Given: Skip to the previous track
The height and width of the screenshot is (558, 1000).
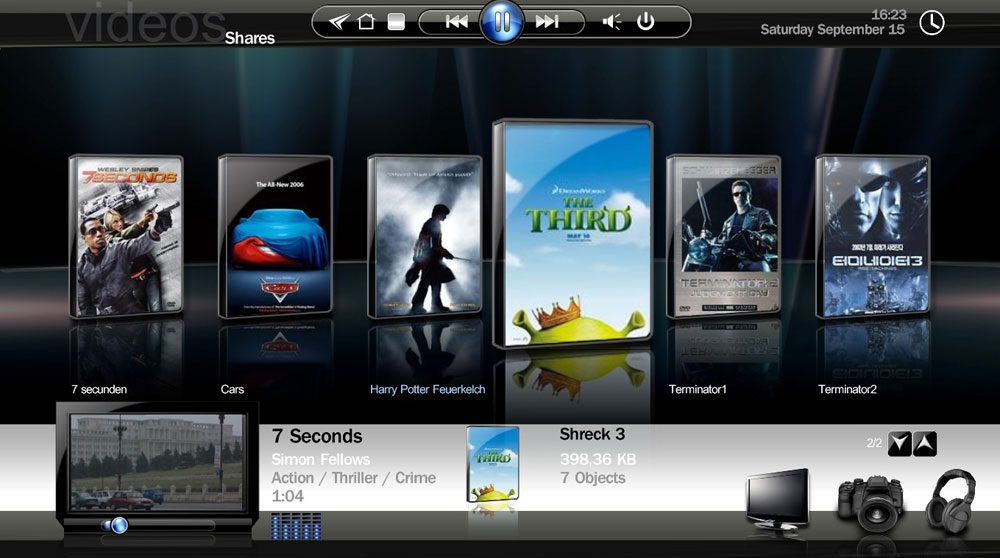Looking at the screenshot, I should [x=456, y=22].
